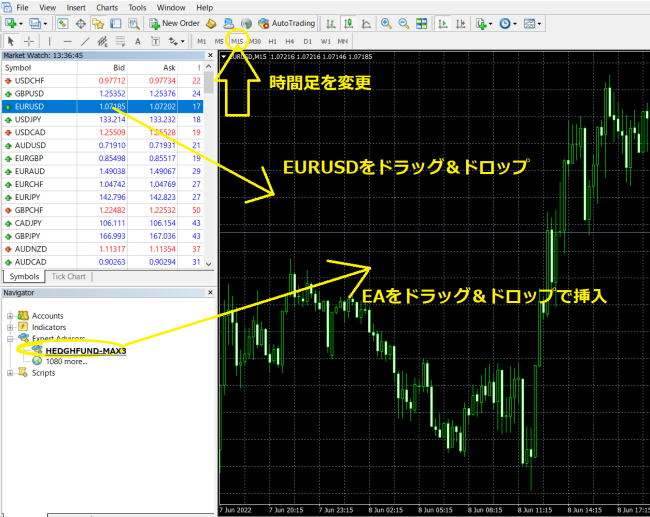This screenshot has width=650, height=517.
Task: Show the Terminal panel icon
Action: point(116,24)
